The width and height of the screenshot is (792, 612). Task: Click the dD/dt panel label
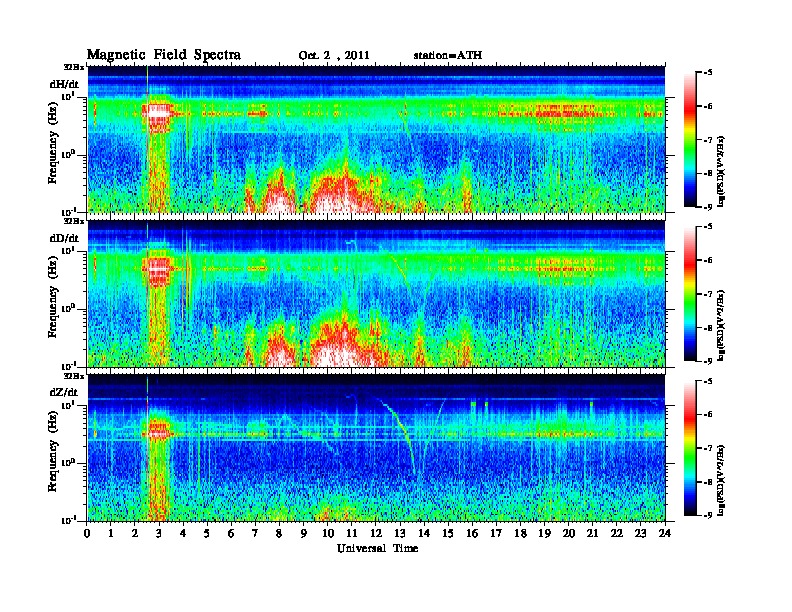tap(64, 238)
